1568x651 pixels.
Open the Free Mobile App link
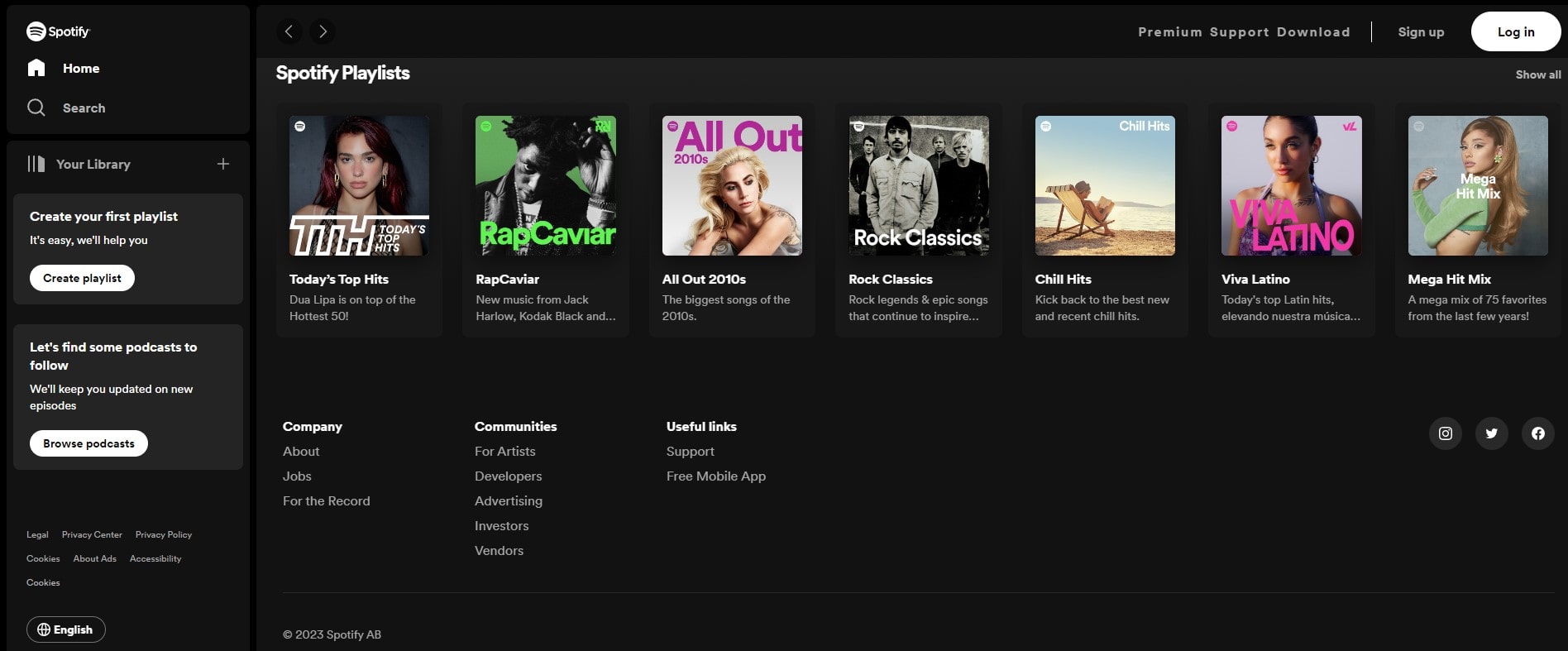(716, 476)
